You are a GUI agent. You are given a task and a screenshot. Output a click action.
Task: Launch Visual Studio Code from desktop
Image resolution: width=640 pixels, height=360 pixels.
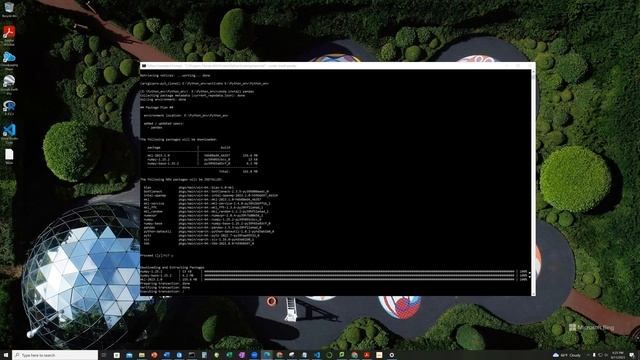(x=9, y=133)
